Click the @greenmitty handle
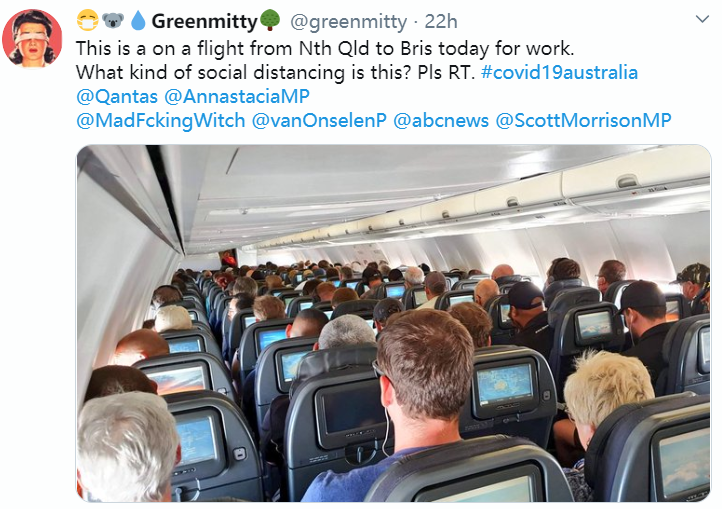 coord(348,22)
